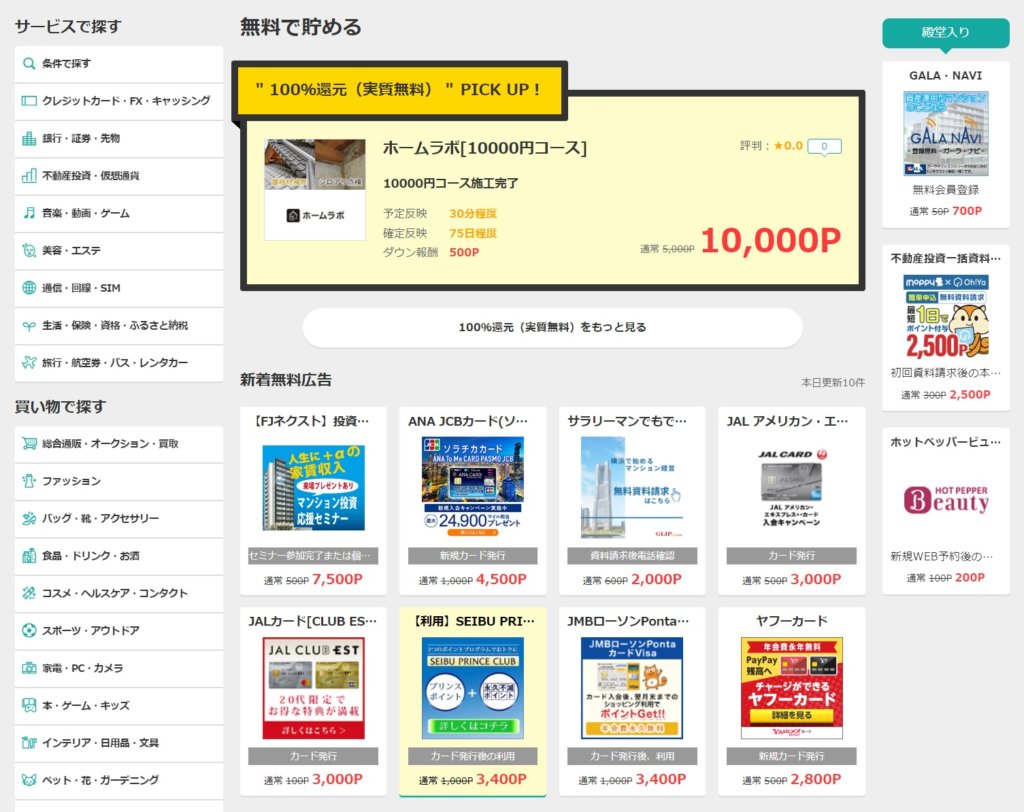Click the 10,000P pickup reward amount
1024x812 pixels.
point(771,241)
